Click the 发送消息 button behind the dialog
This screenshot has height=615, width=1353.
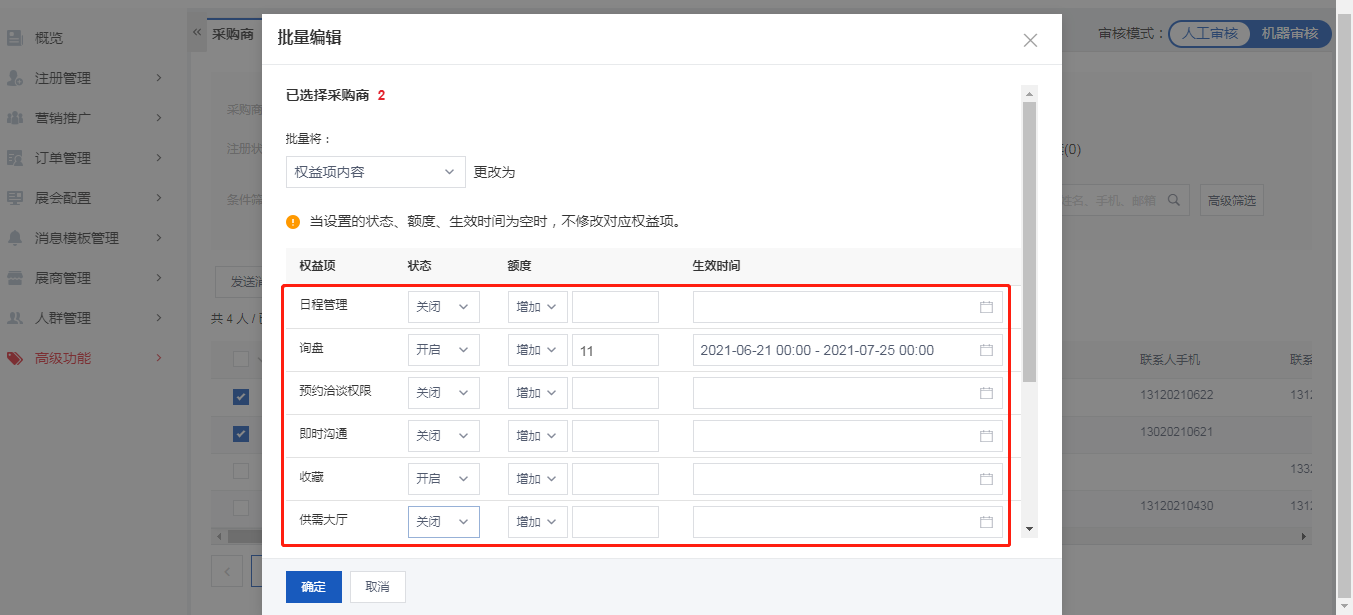click(240, 282)
